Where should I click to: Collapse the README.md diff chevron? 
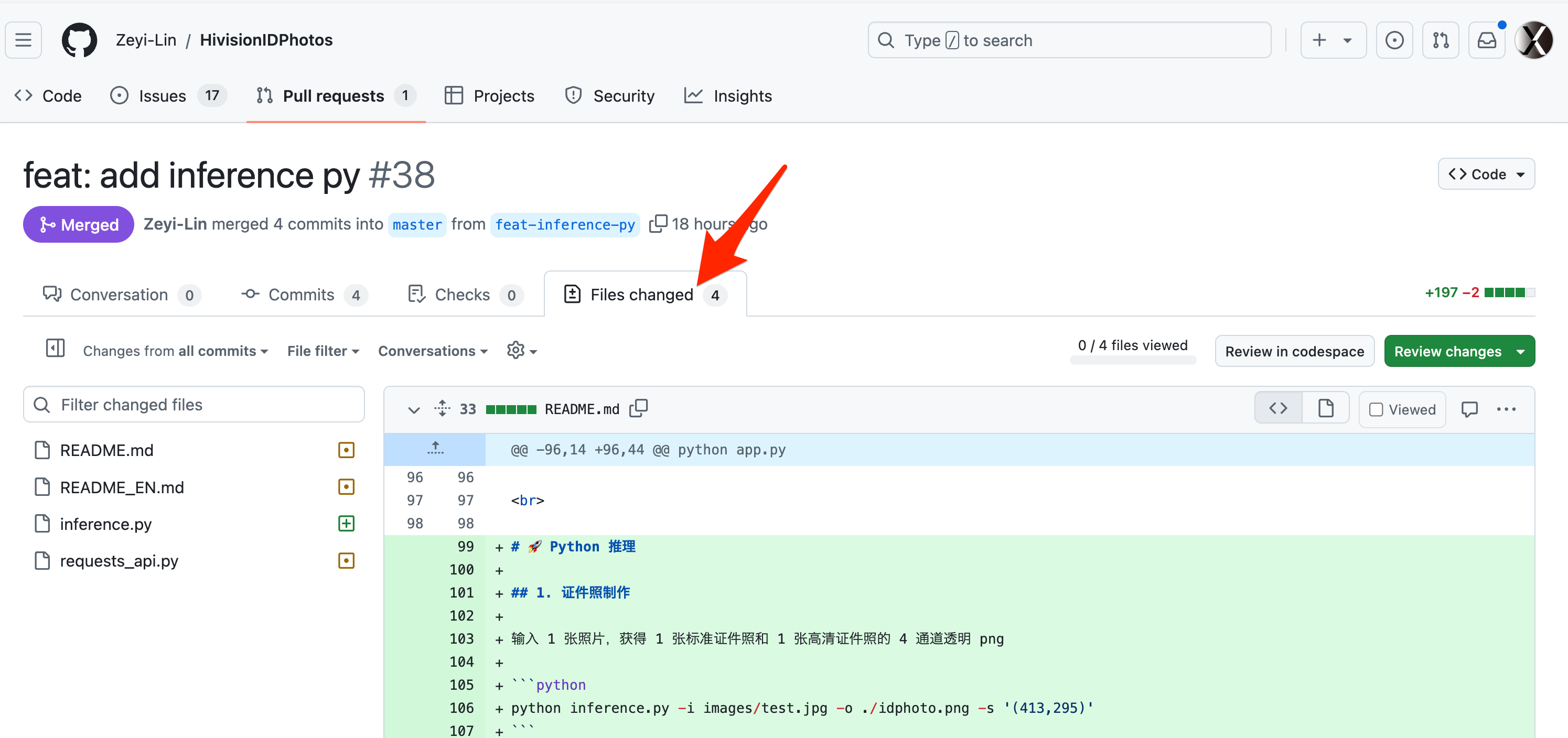(413, 409)
